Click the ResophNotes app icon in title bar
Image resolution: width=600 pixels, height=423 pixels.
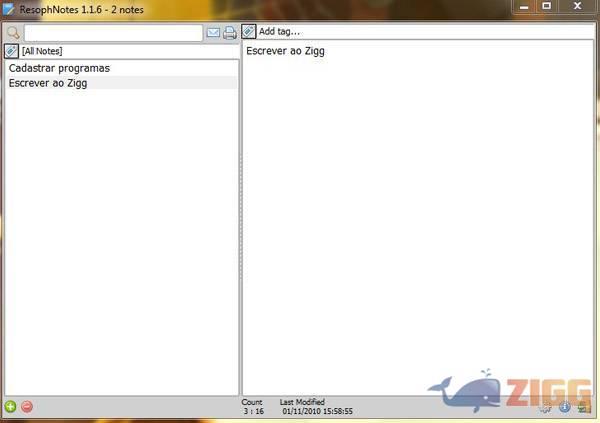click(x=9, y=8)
